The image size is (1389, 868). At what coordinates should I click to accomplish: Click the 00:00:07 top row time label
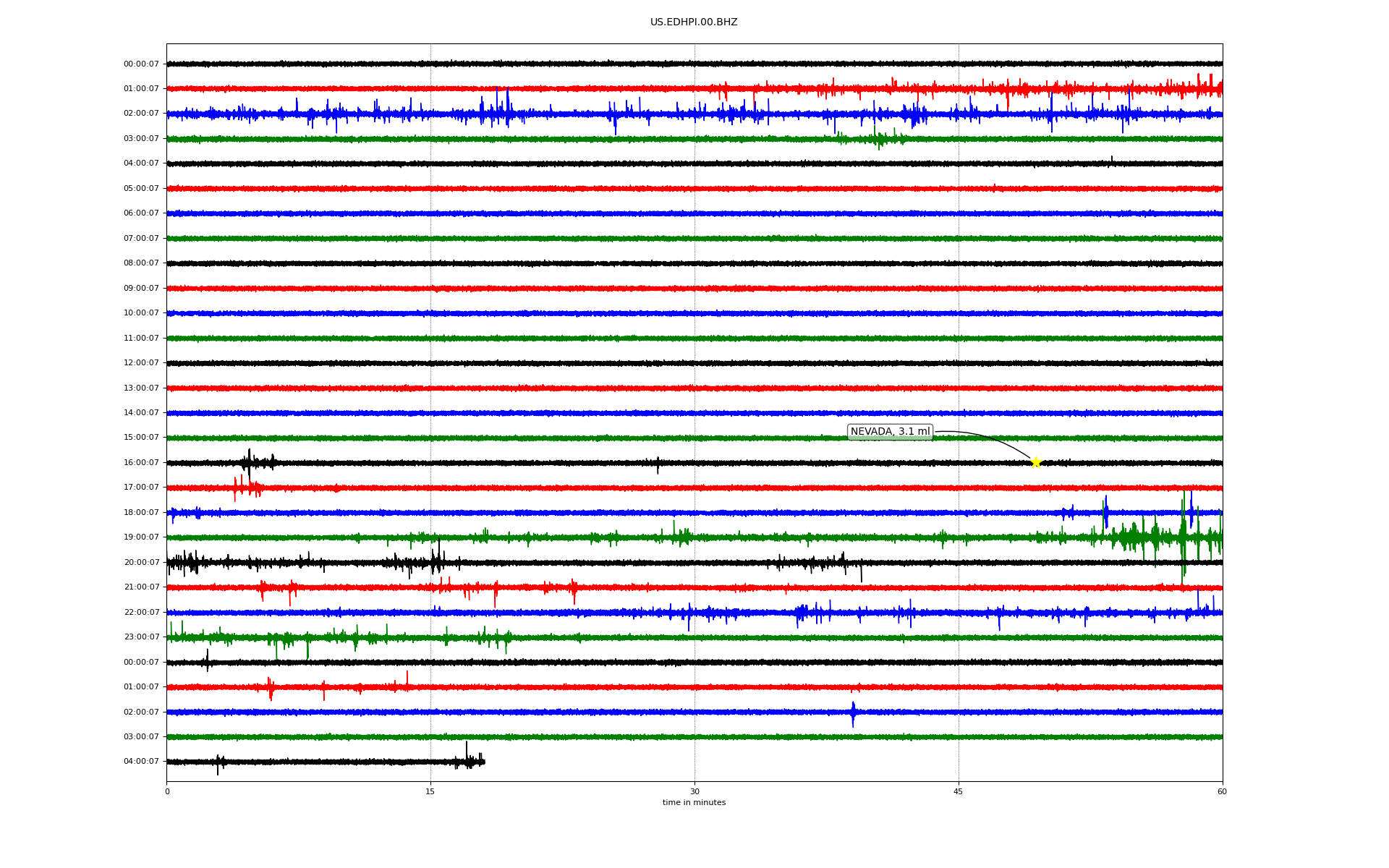pyautogui.click(x=141, y=64)
